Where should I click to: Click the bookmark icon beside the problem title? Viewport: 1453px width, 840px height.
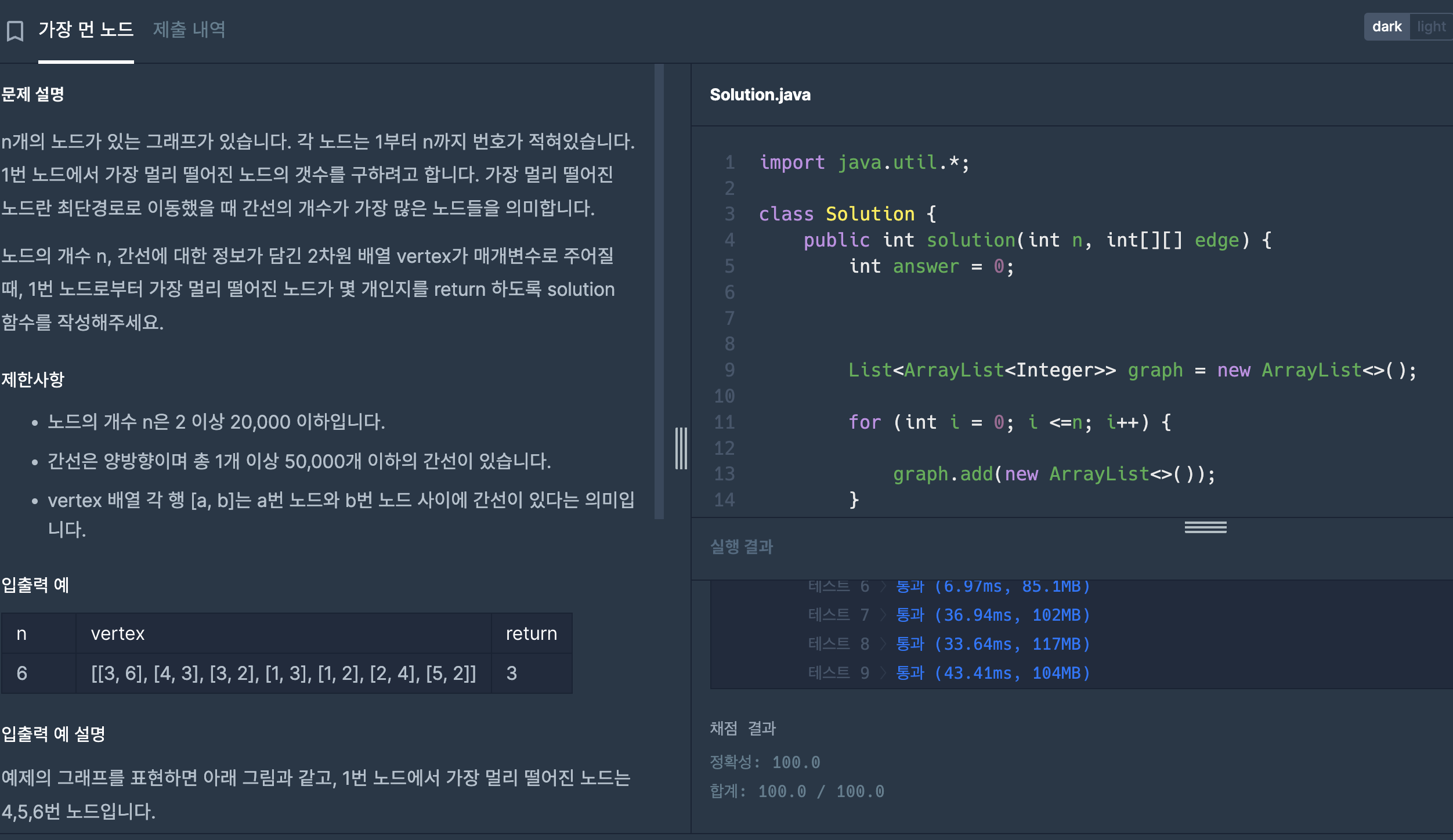[15, 30]
